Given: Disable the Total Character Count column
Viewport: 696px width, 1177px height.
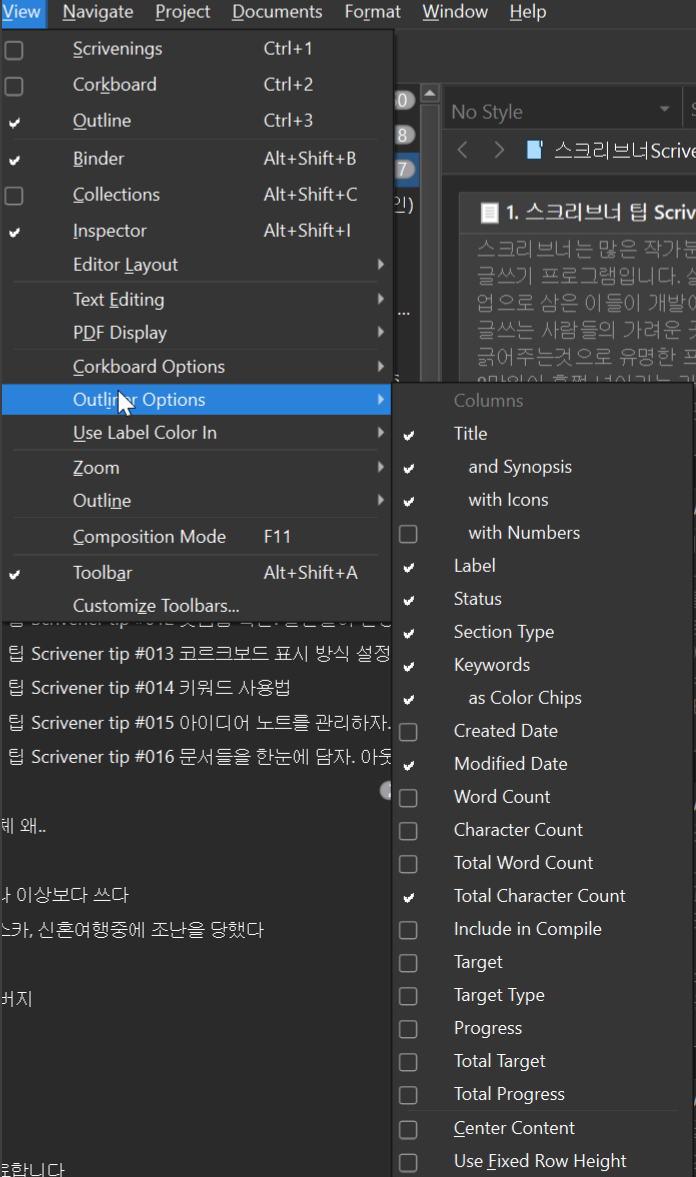Looking at the screenshot, I should pyautogui.click(x=408, y=897).
